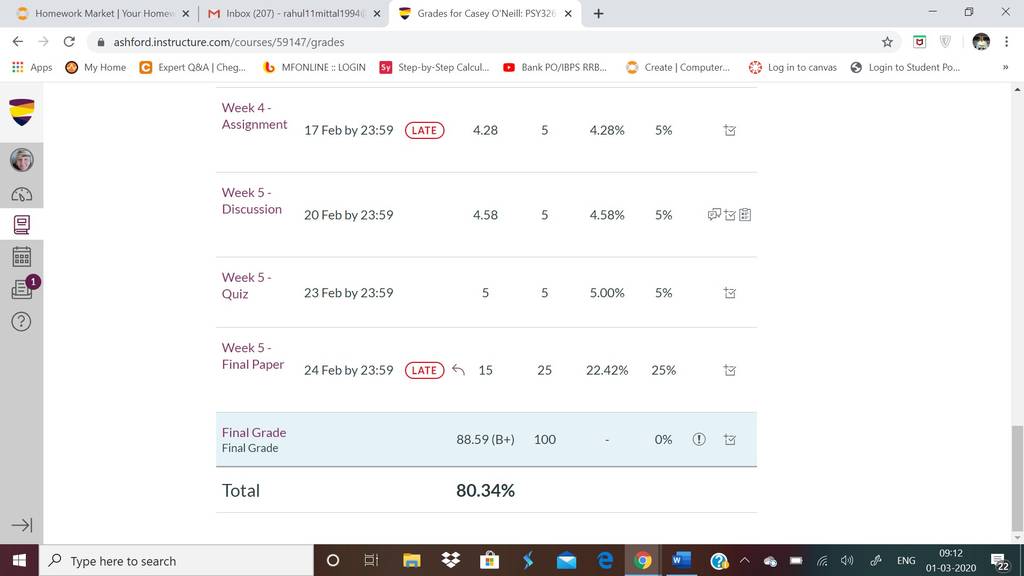Open Dropbox from taskbar

tap(451, 560)
